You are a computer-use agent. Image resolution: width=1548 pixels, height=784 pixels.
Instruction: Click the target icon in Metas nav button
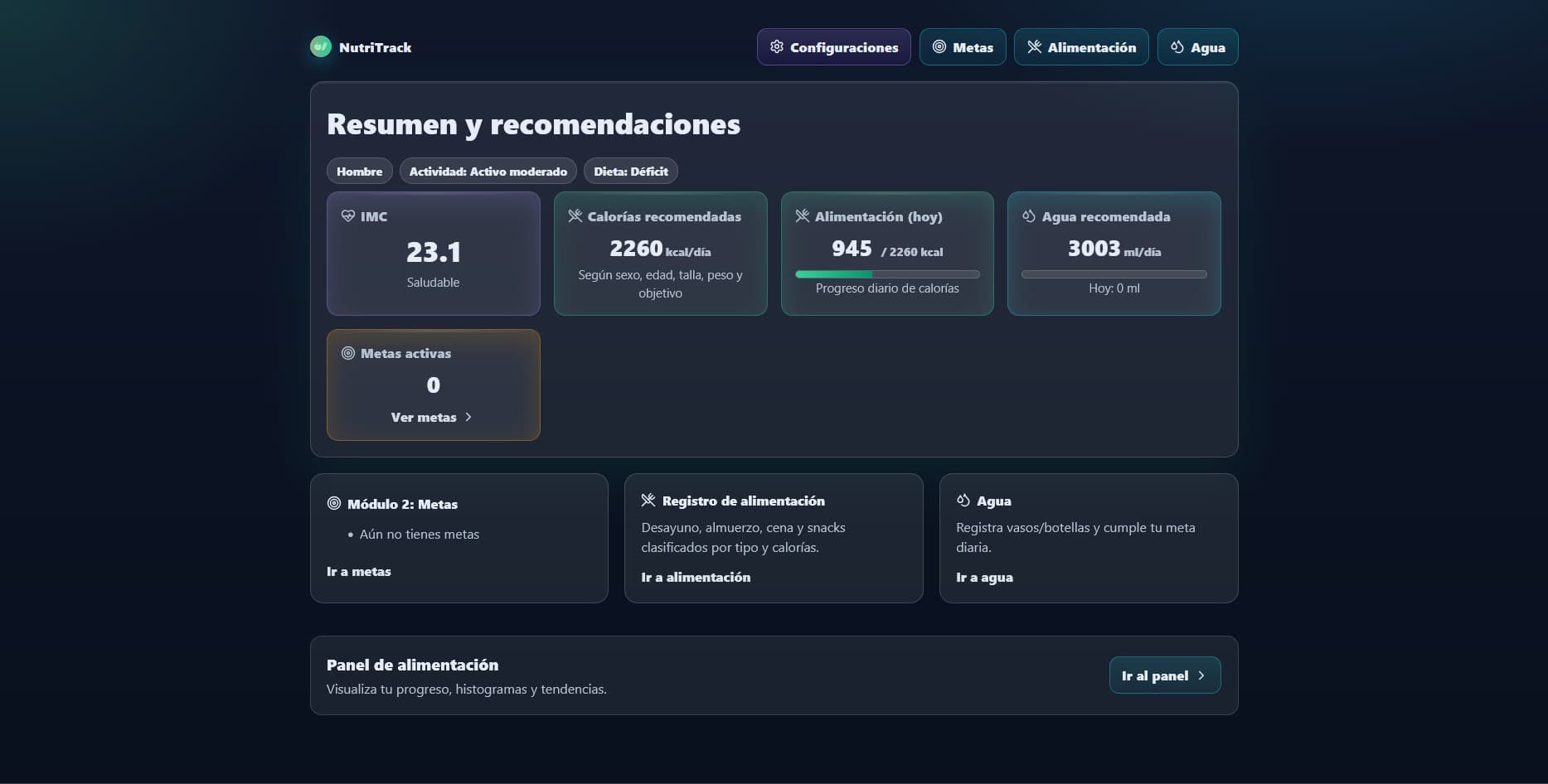[939, 47]
